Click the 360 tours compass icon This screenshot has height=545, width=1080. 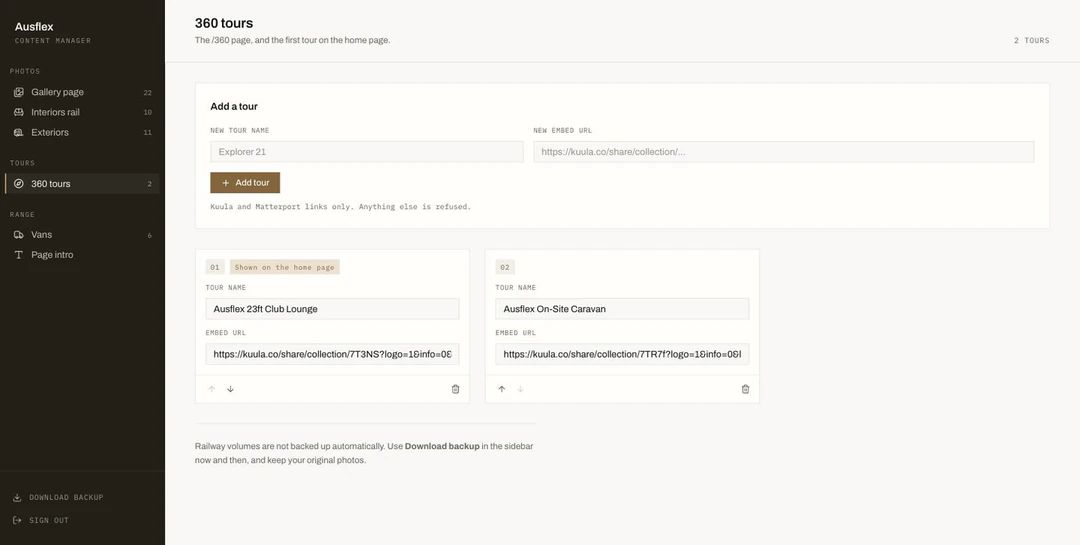click(x=19, y=184)
